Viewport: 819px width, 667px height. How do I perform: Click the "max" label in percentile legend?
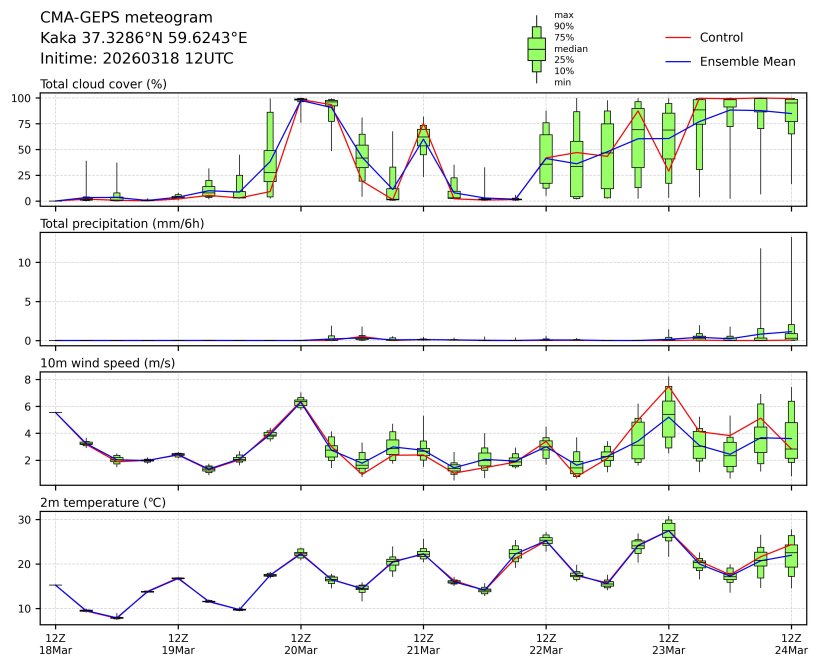tap(564, 15)
